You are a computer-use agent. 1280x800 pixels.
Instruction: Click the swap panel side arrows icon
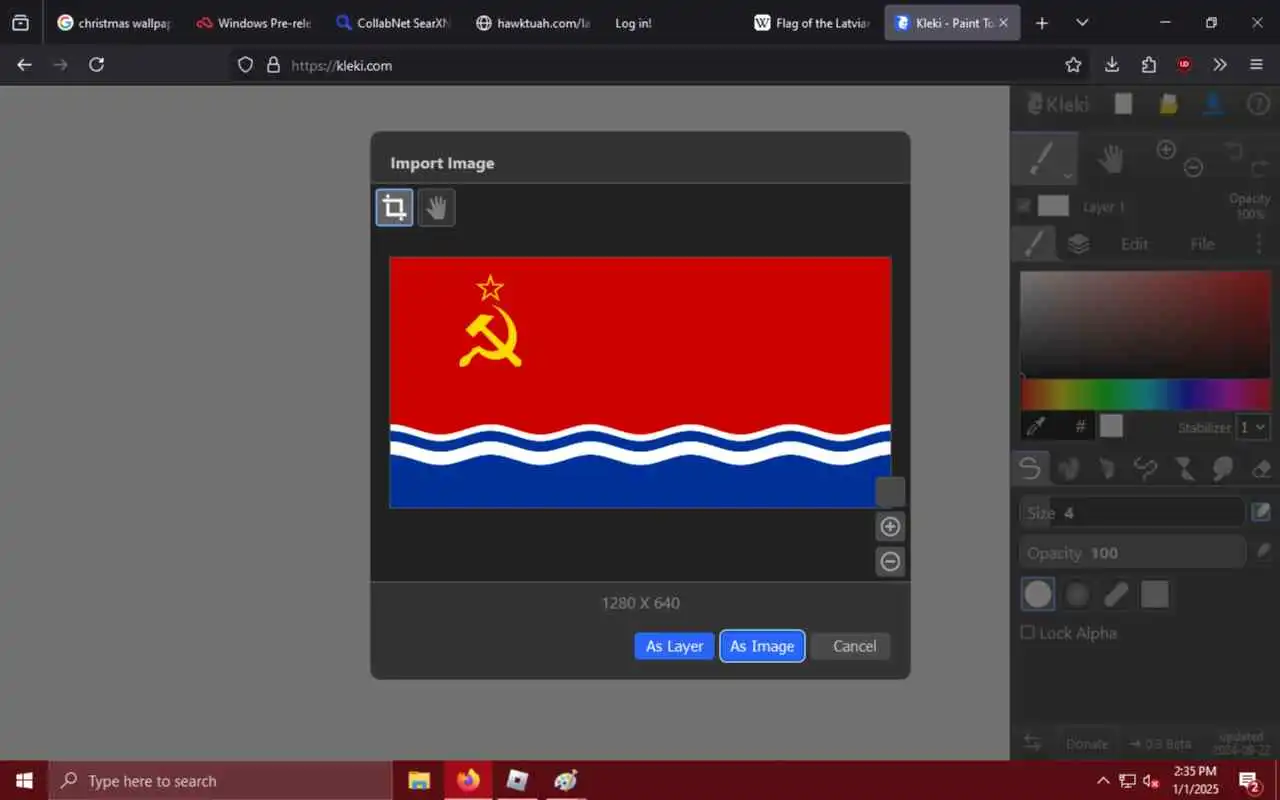[x=1033, y=743]
